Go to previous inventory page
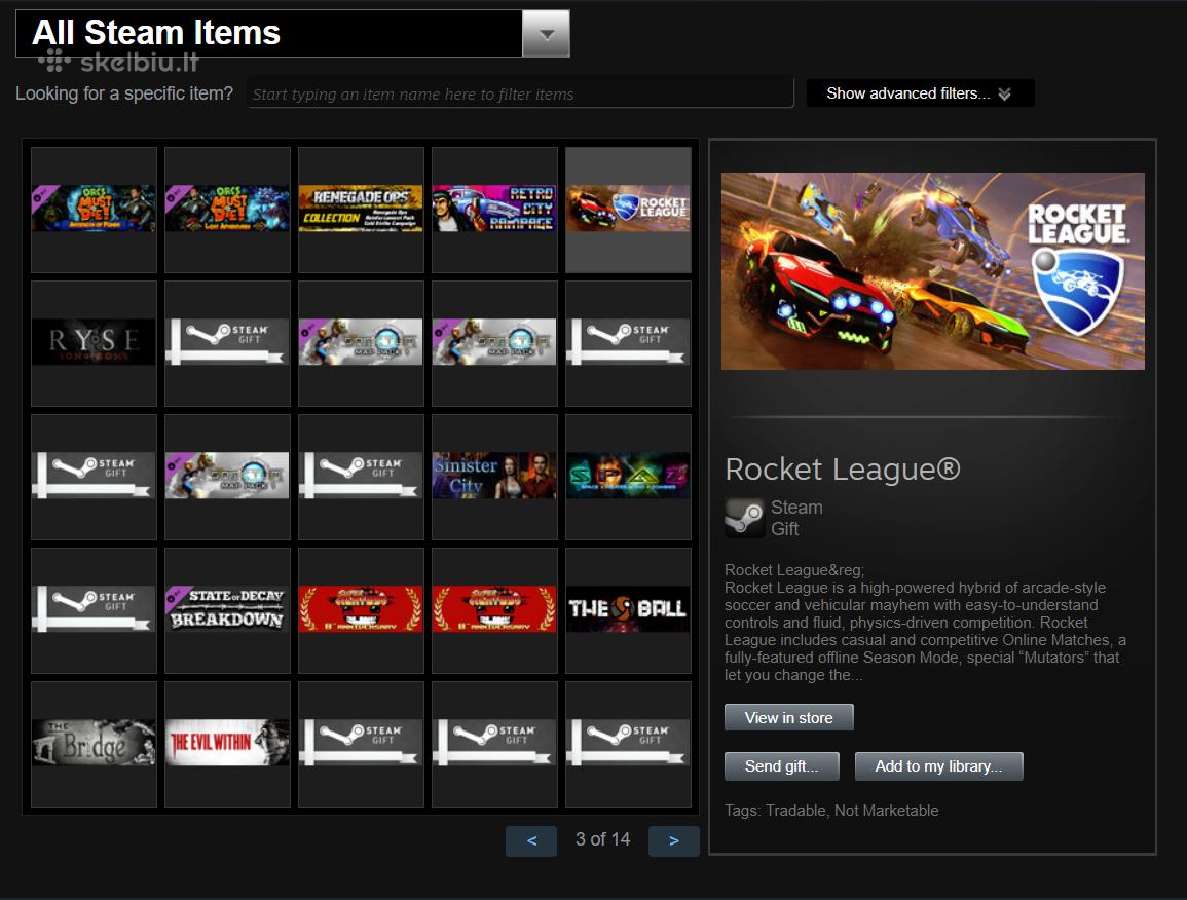Viewport: 1187px width, 900px height. click(x=531, y=841)
